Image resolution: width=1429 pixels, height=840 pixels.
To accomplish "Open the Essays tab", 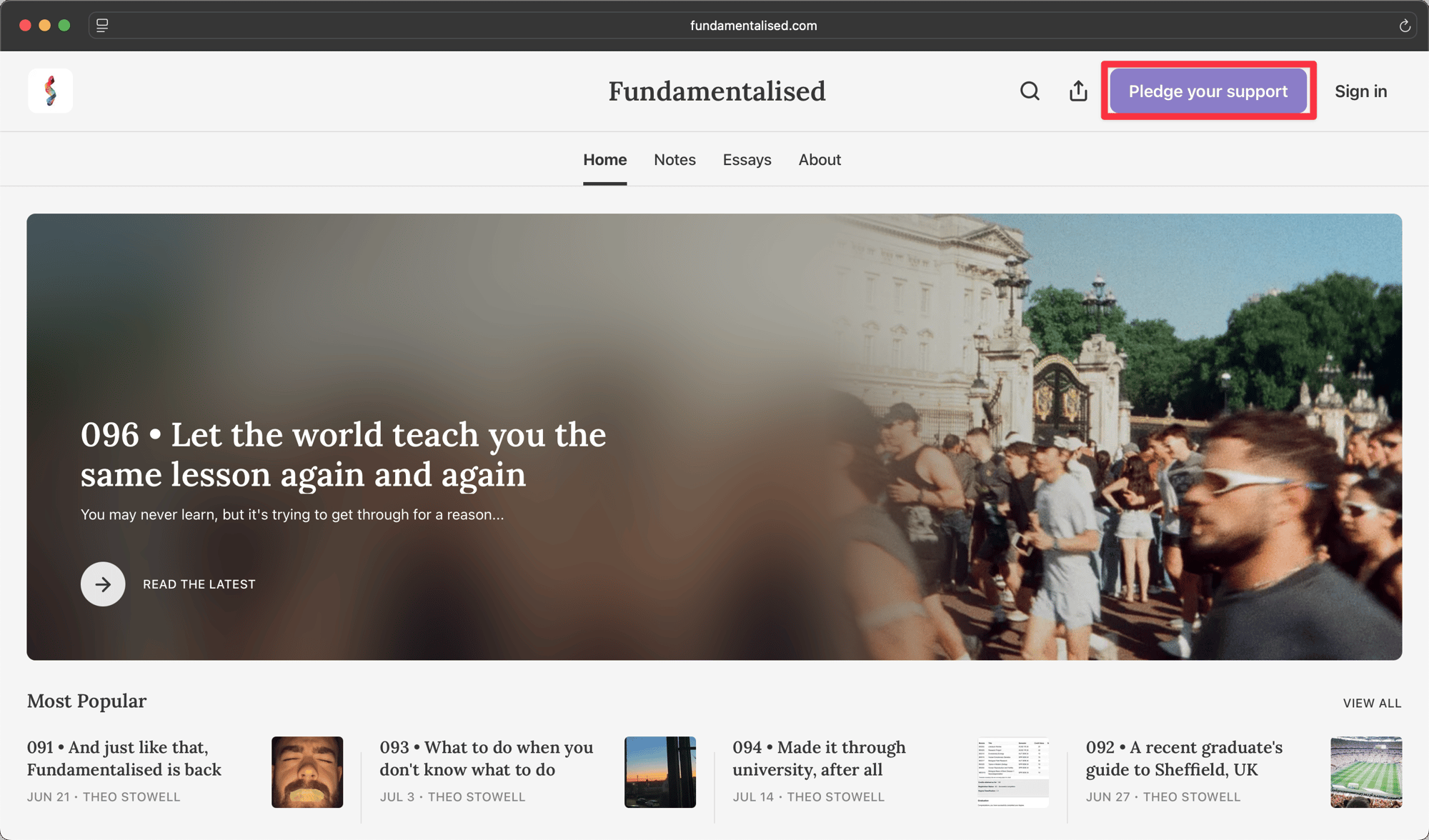I will point(747,159).
